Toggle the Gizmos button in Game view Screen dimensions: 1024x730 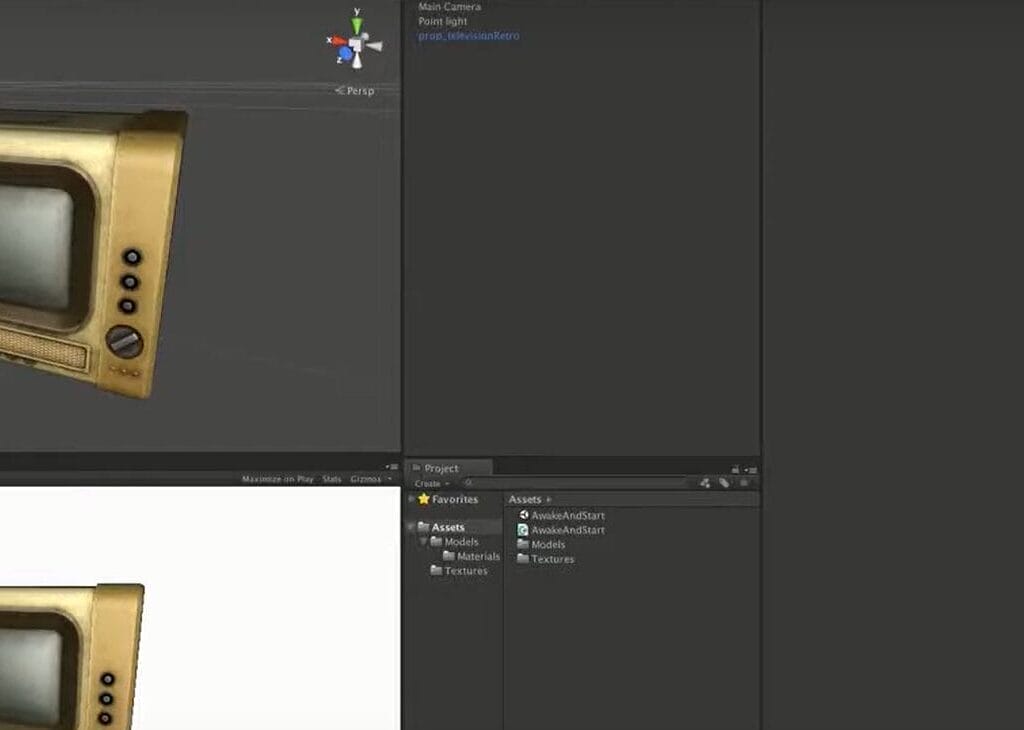(x=365, y=479)
